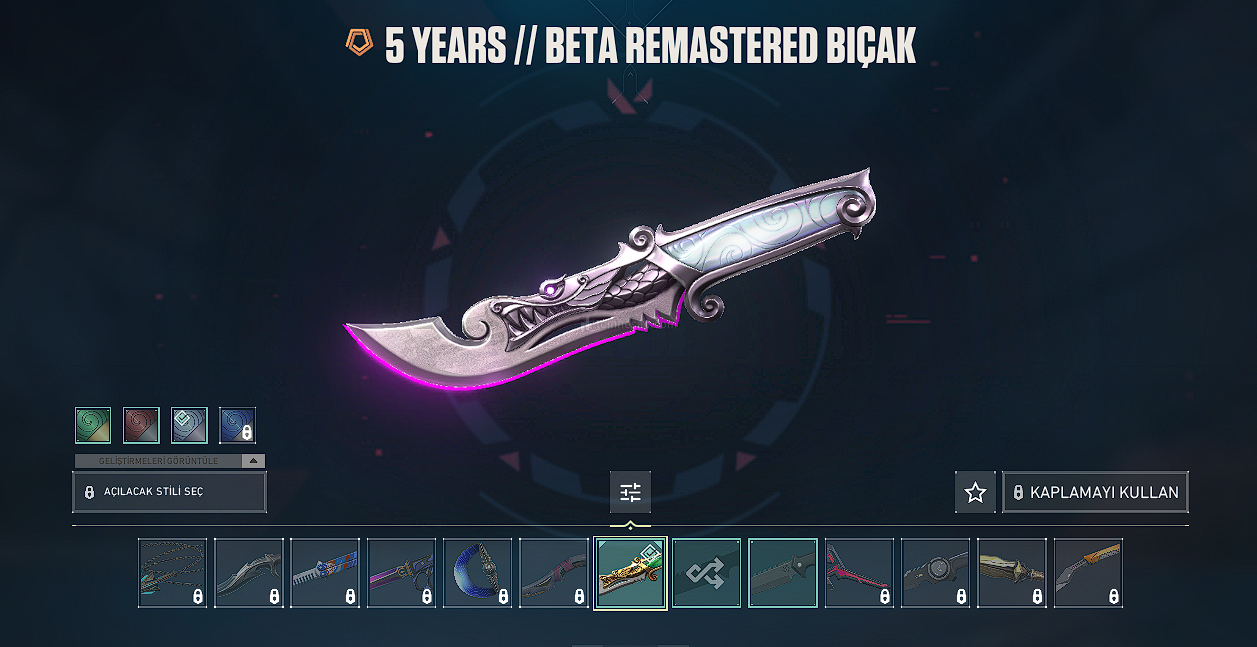
Task: Select the locked red-edged black blade thumbnail
Action: coord(860,573)
